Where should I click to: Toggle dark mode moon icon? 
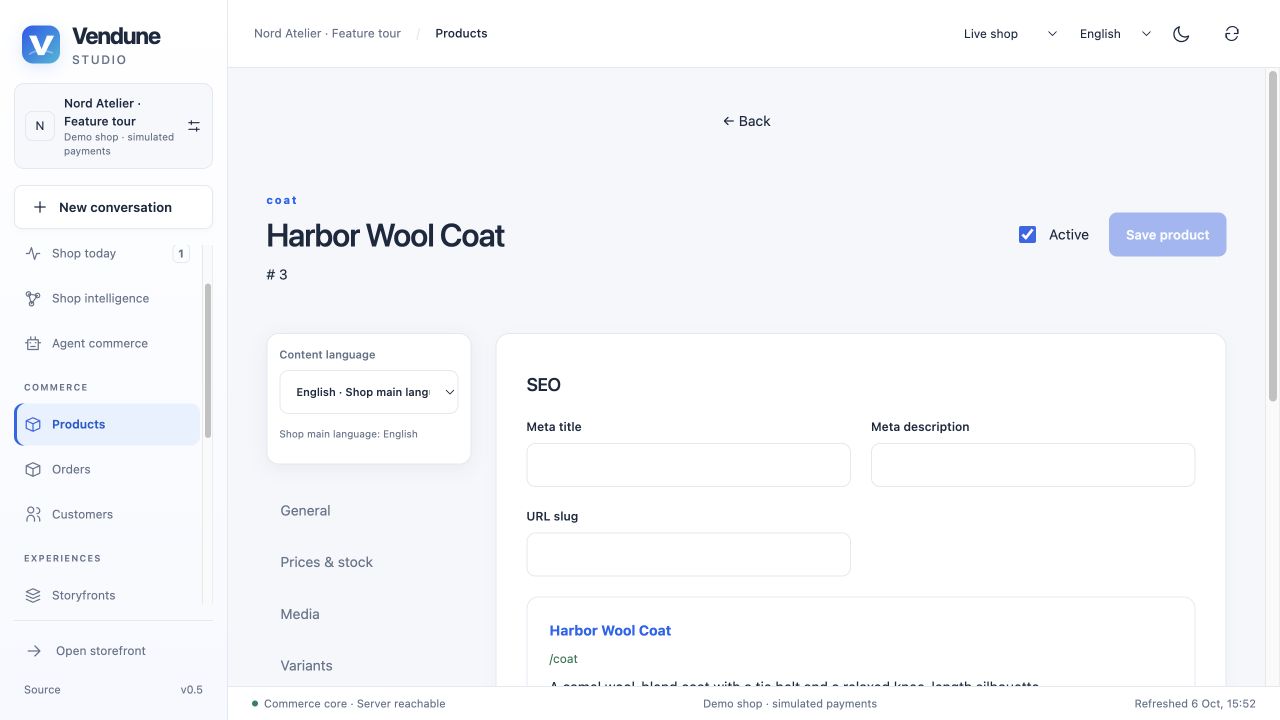click(1181, 34)
